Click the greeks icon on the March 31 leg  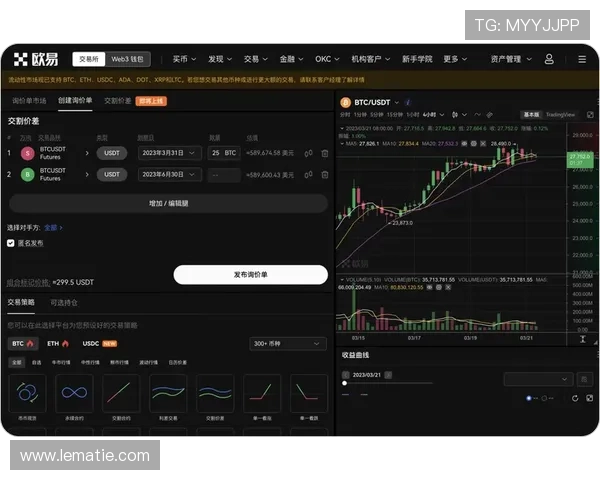pos(308,153)
